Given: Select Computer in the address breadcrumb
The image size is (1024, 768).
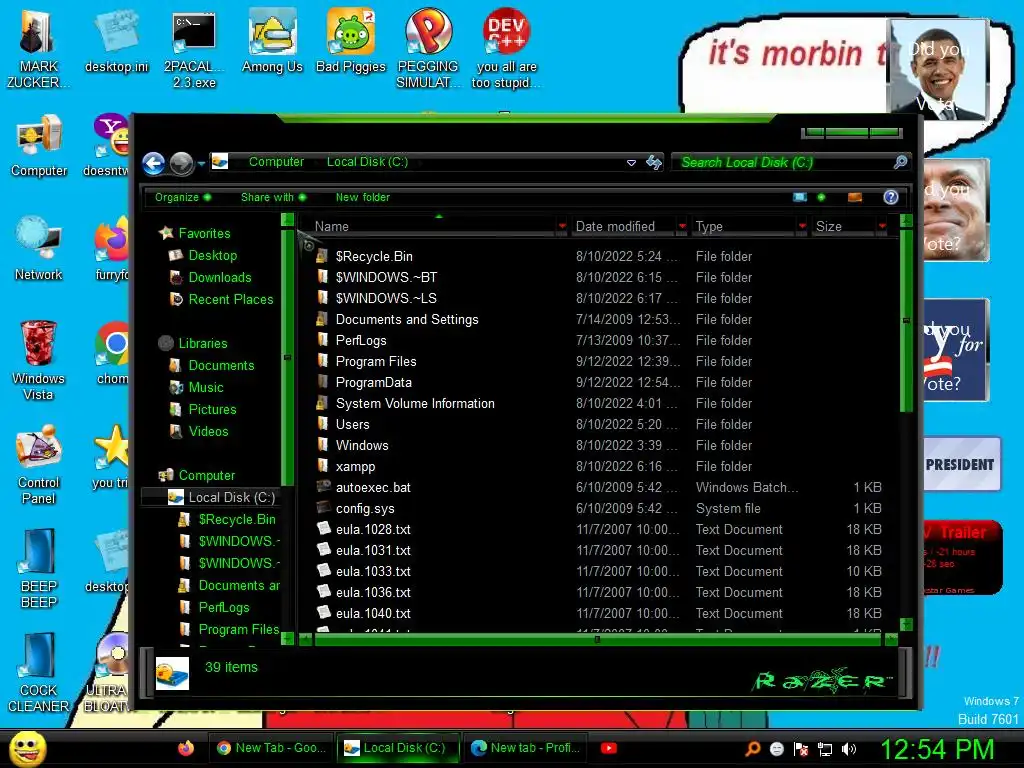Looking at the screenshot, I should coord(276,162).
